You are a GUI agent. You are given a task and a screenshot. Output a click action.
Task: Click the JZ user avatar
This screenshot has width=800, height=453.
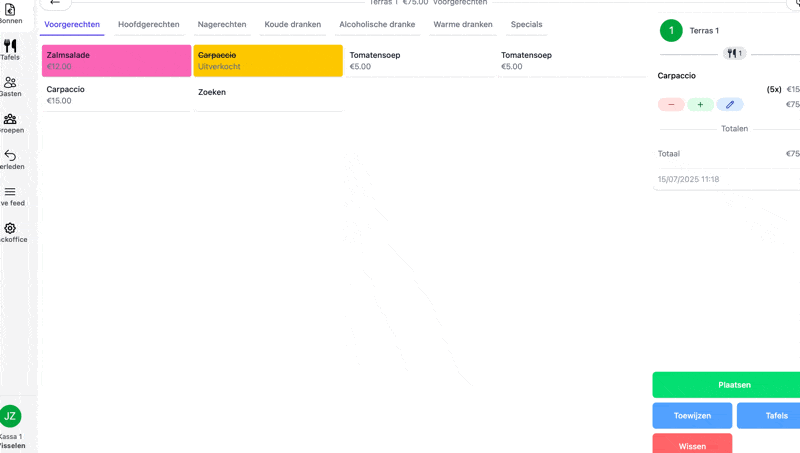(10, 416)
